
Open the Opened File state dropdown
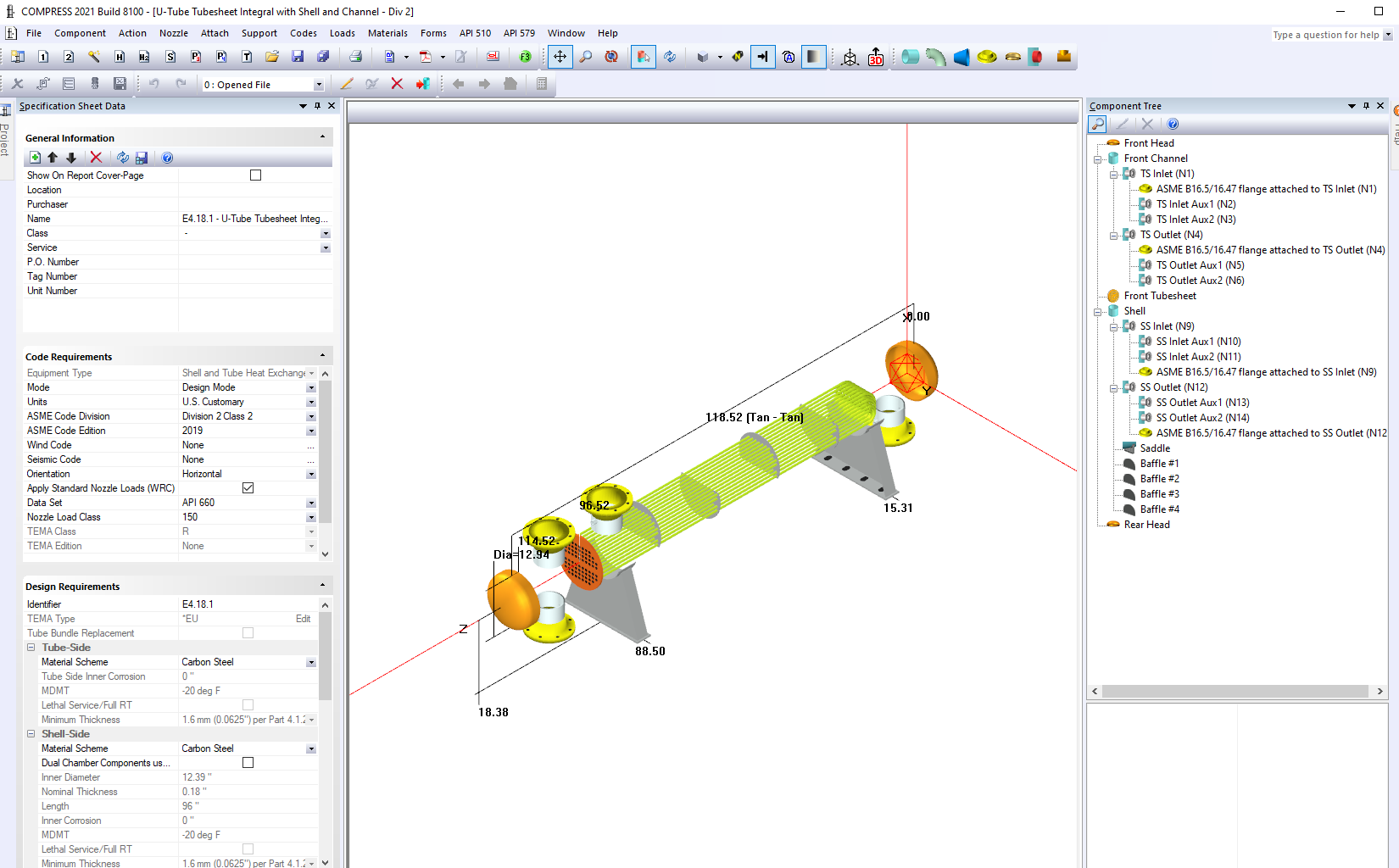[x=319, y=85]
